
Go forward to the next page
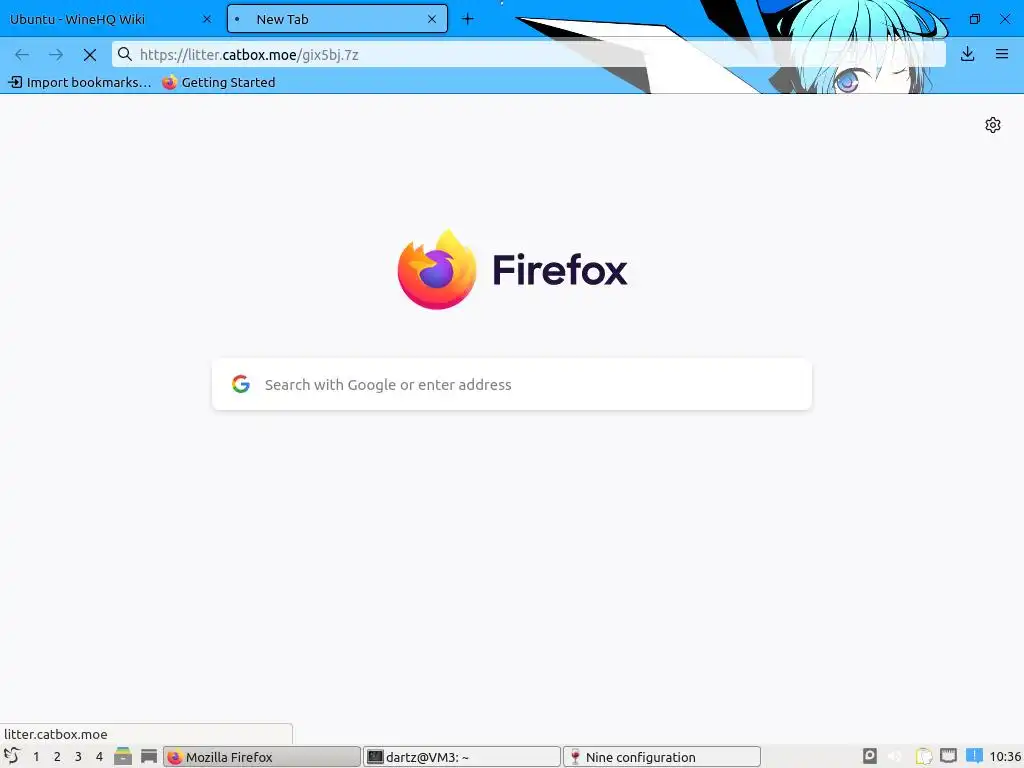click(x=56, y=55)
